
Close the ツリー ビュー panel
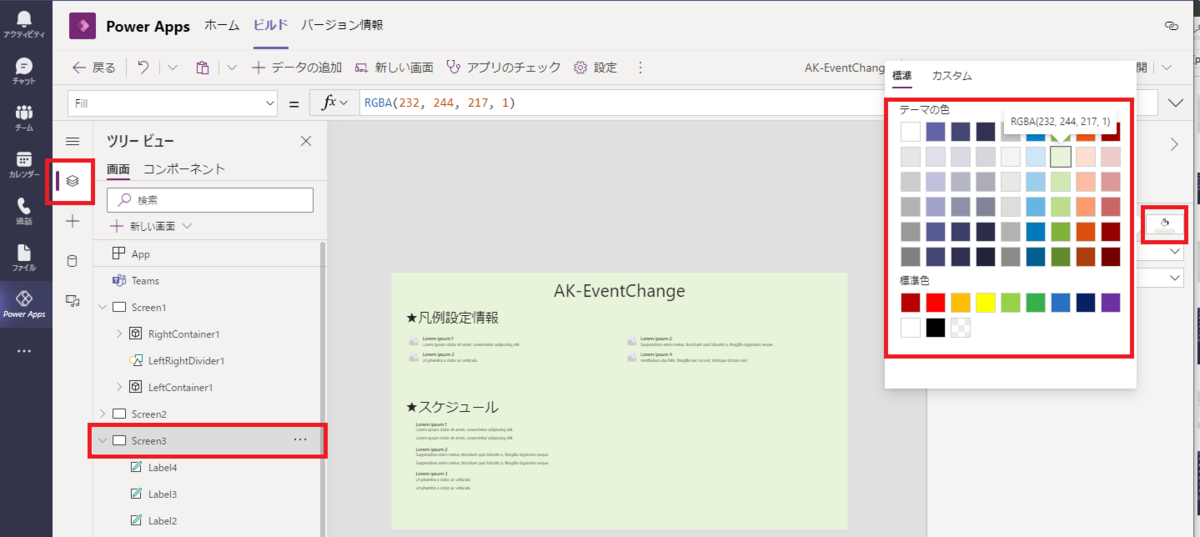coord(306,141)
